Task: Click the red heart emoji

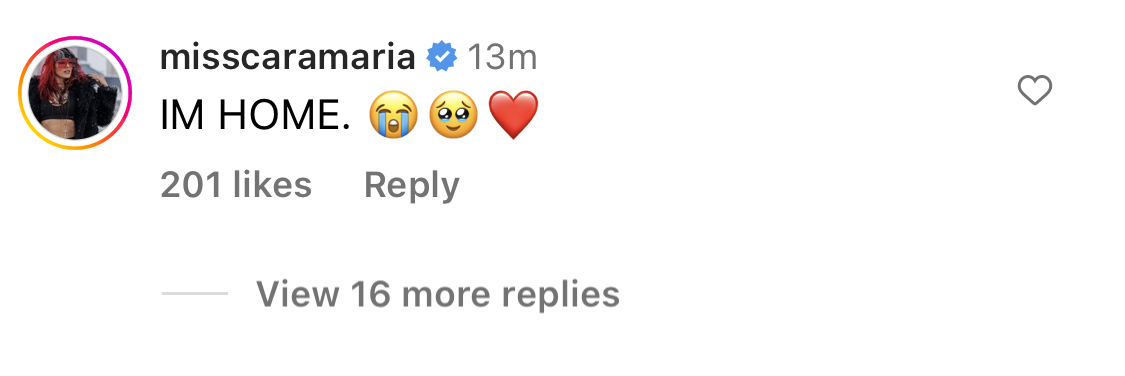Action: (x=512, y=116)
